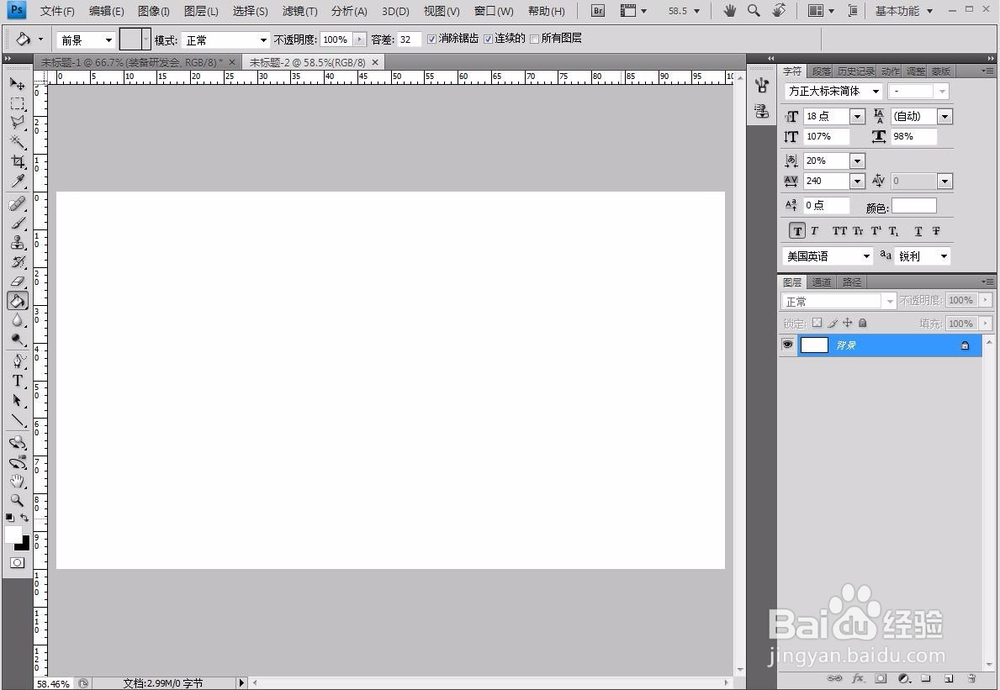Select the Rectangular Marquee tool

(17, 103)
